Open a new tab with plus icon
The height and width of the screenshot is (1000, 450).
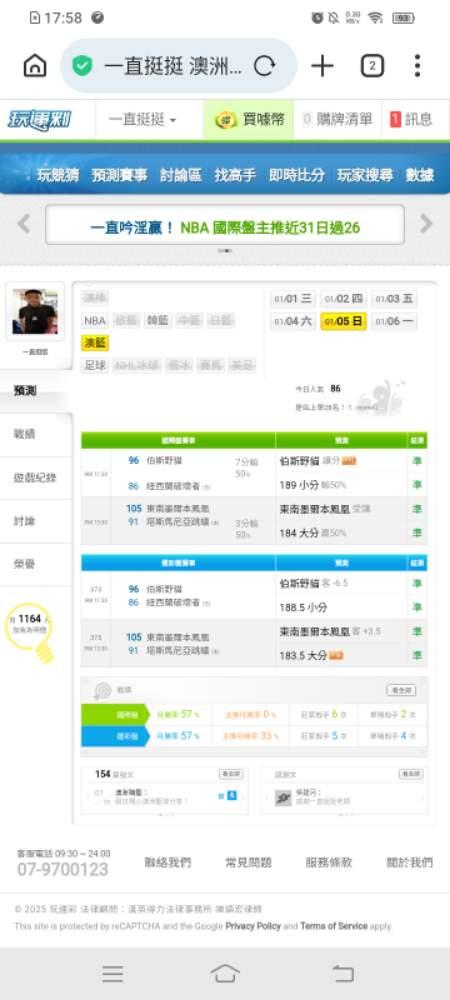(x=323, y=66)
